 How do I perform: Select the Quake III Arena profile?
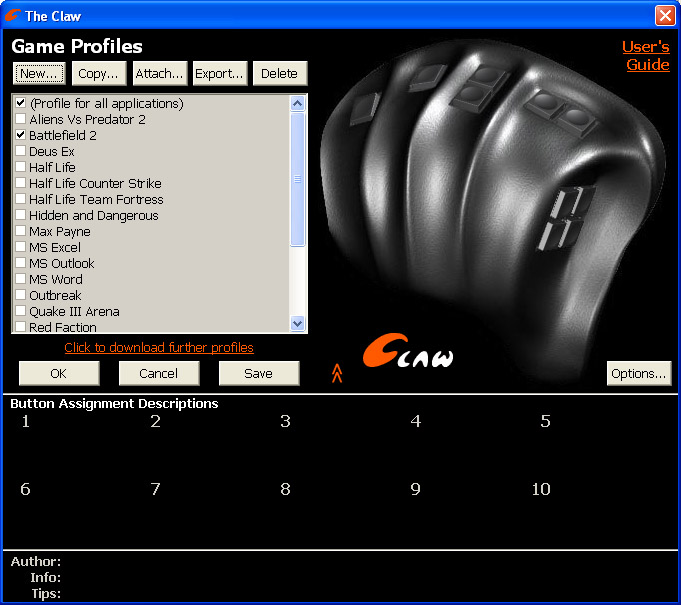[74, 311]
